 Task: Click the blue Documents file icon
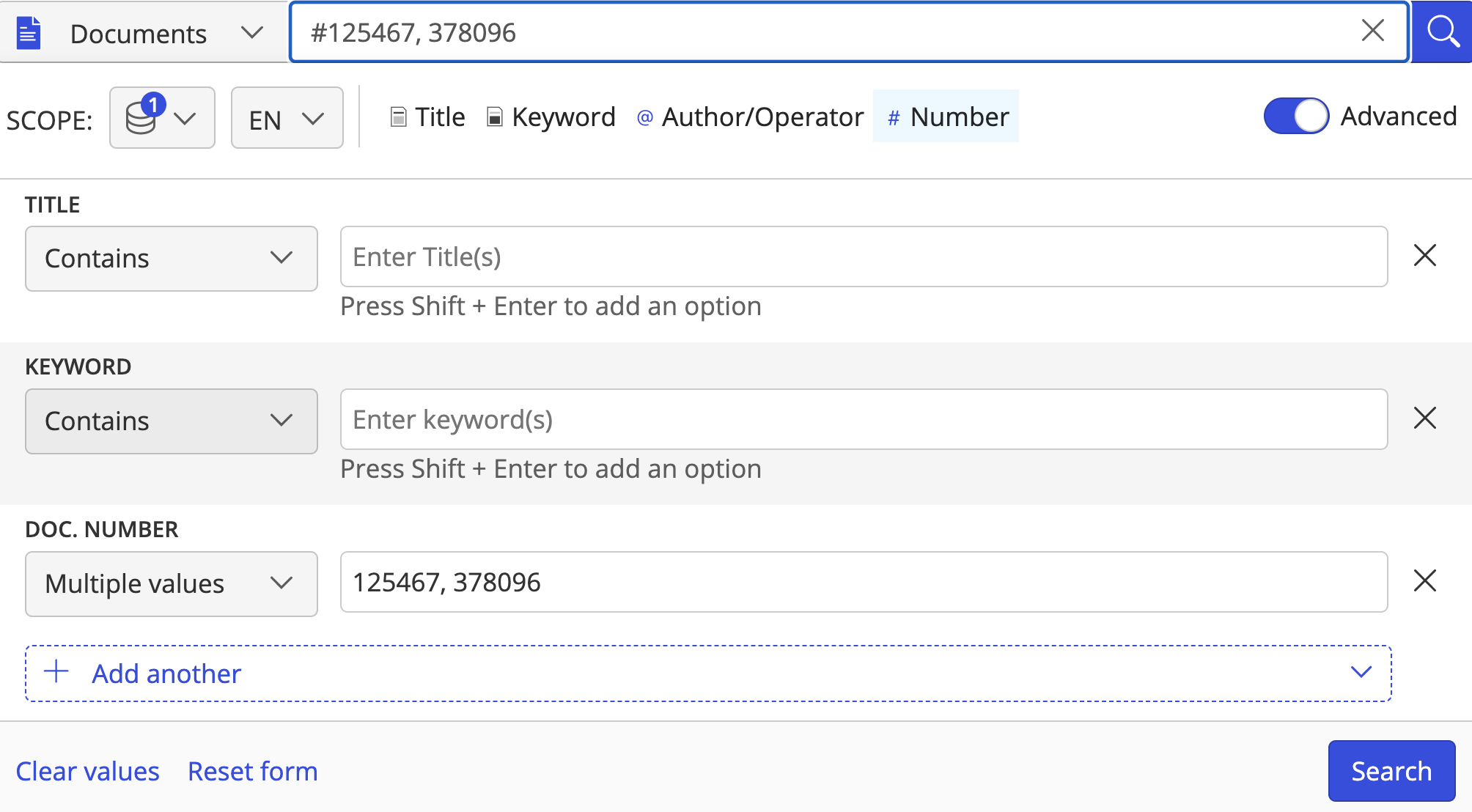click(29, 33)
